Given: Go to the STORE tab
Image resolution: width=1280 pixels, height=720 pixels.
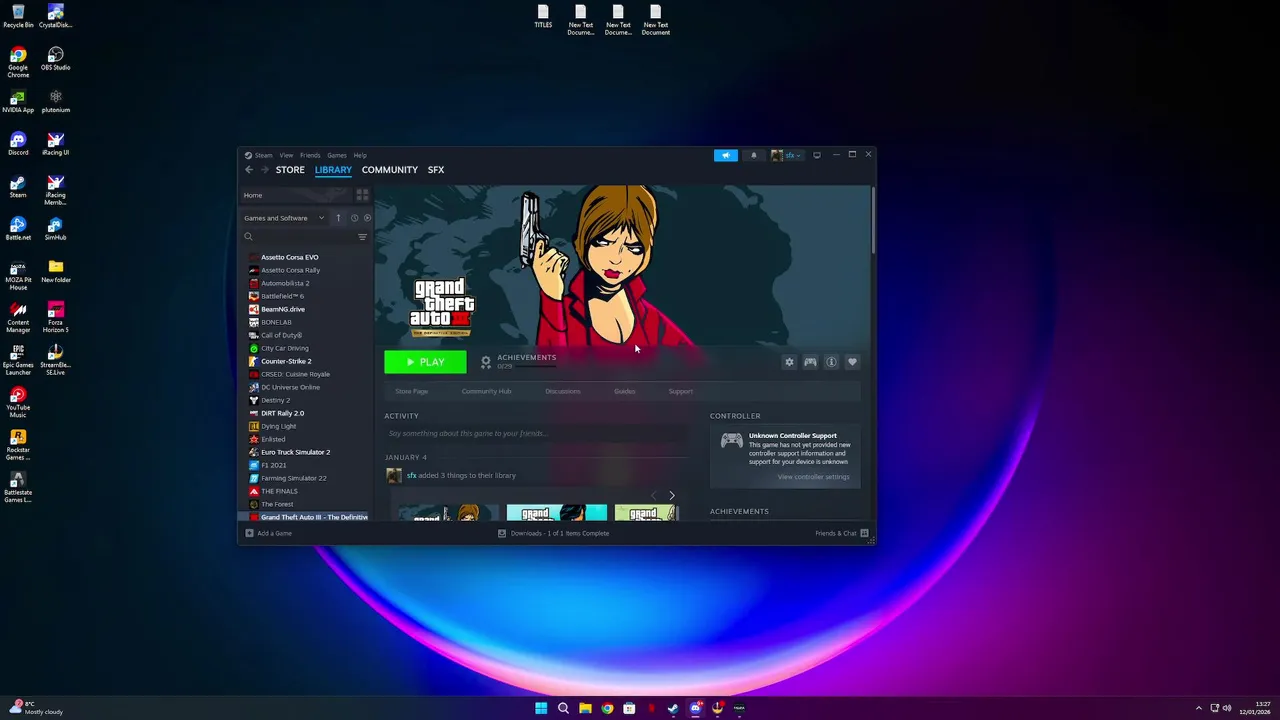Looking at the screenshot, I should click(x=290, y=170).
